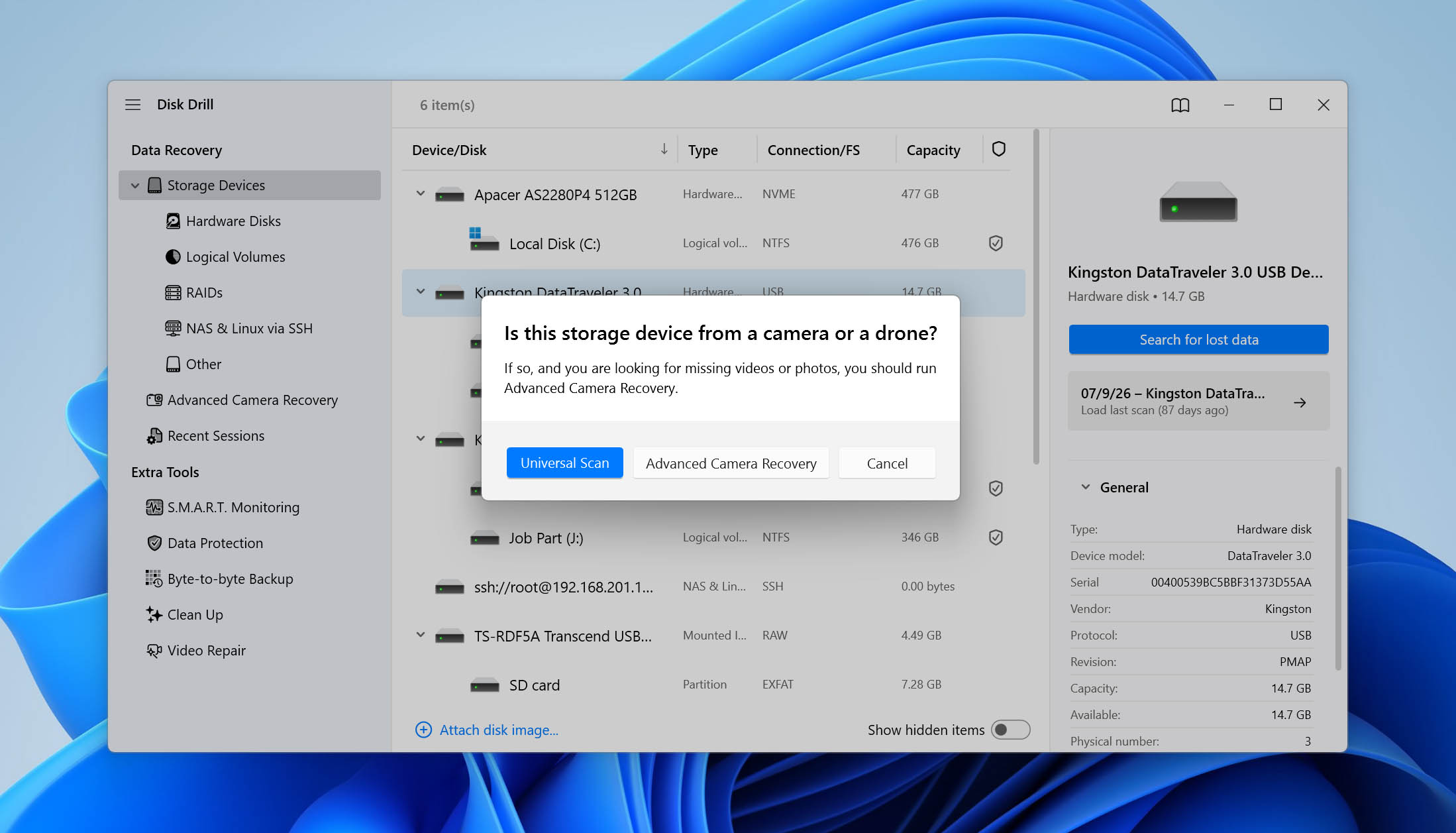1456x833 pixels.
Task: Open the help book icon in title bar
Action: point(1180,105)
